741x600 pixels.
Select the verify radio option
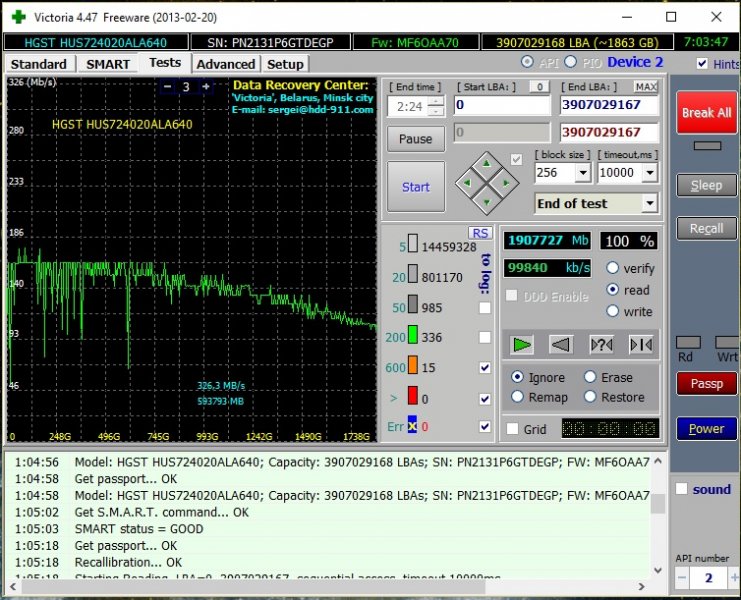coord(612,268)
